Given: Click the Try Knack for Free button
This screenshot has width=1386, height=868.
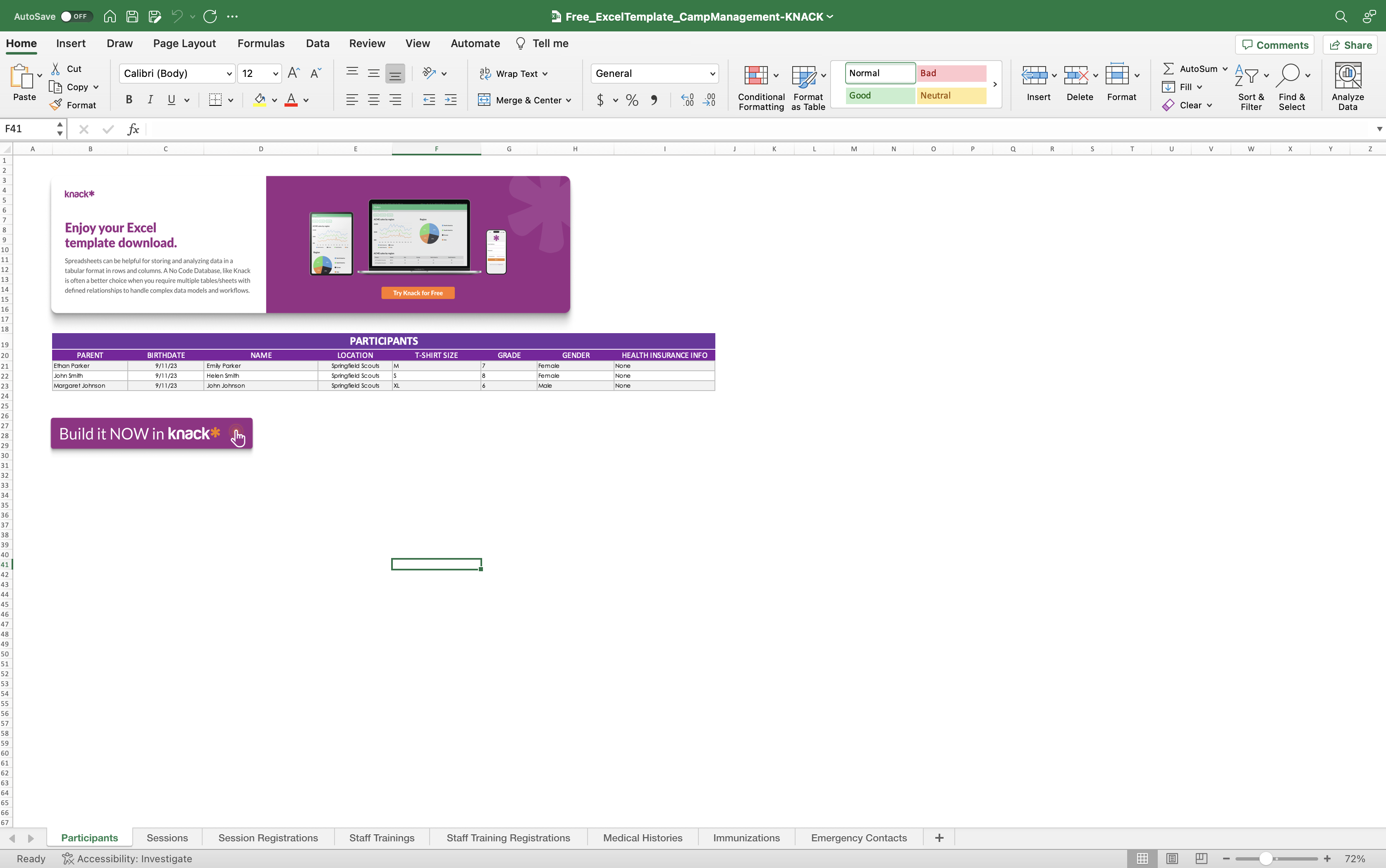Looking at the screenshot, I should point(417,293).
